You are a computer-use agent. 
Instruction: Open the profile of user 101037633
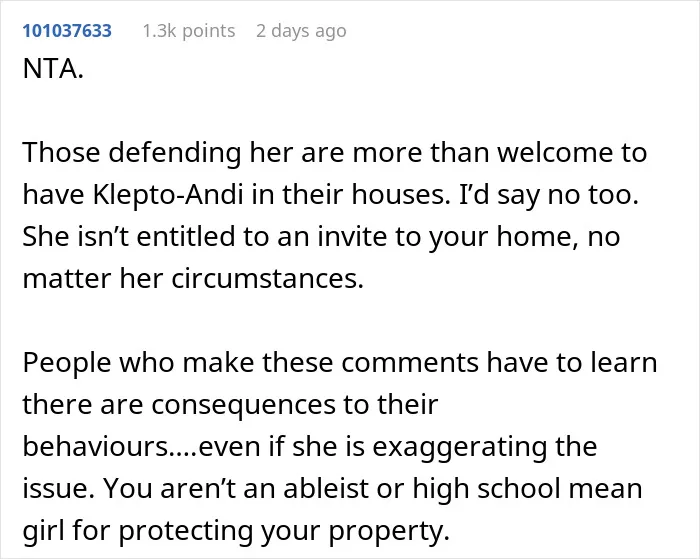click(67, 31)
